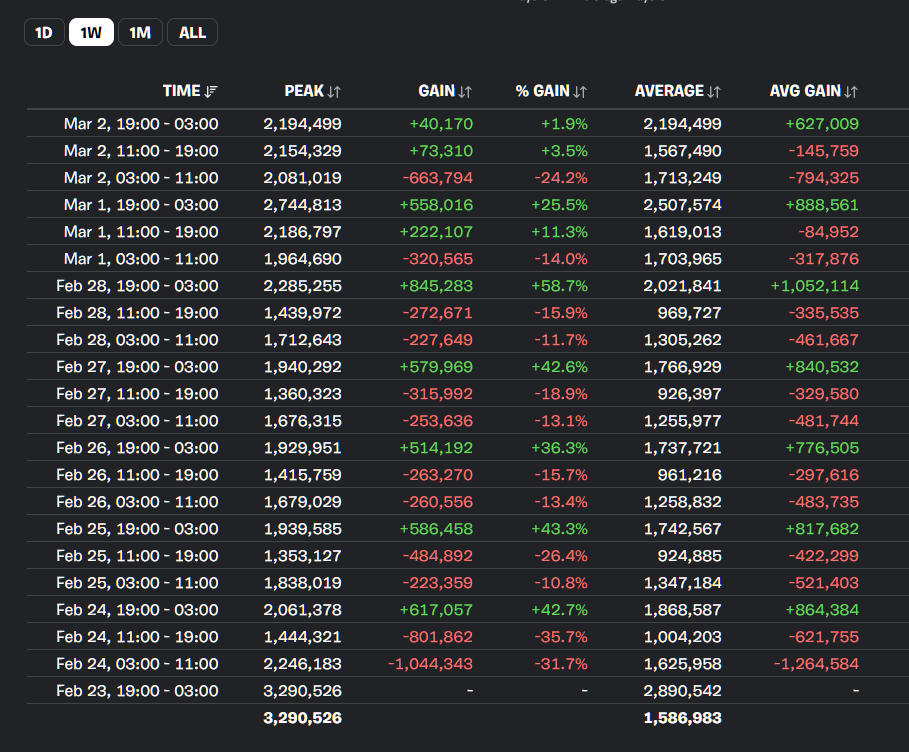Select the +58.7% gain cell

(x=561, y=285)
